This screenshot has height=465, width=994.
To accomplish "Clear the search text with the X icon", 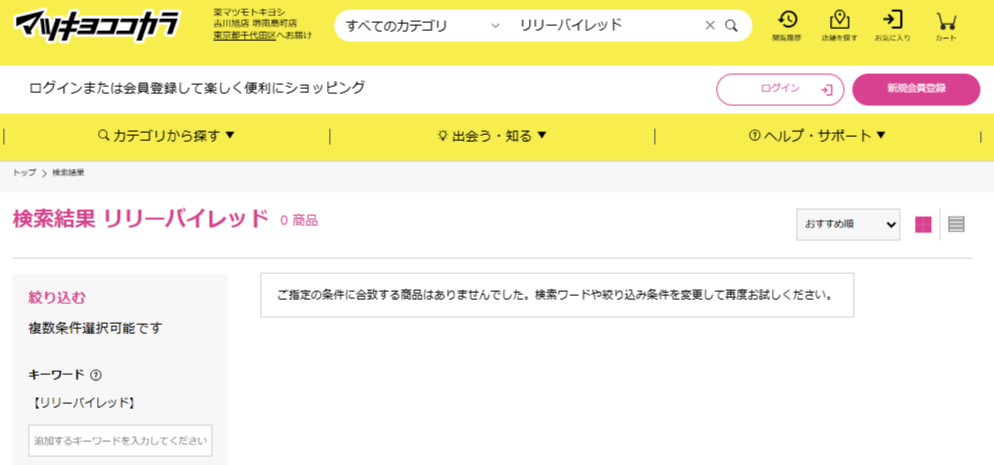I will click(710, 25).
